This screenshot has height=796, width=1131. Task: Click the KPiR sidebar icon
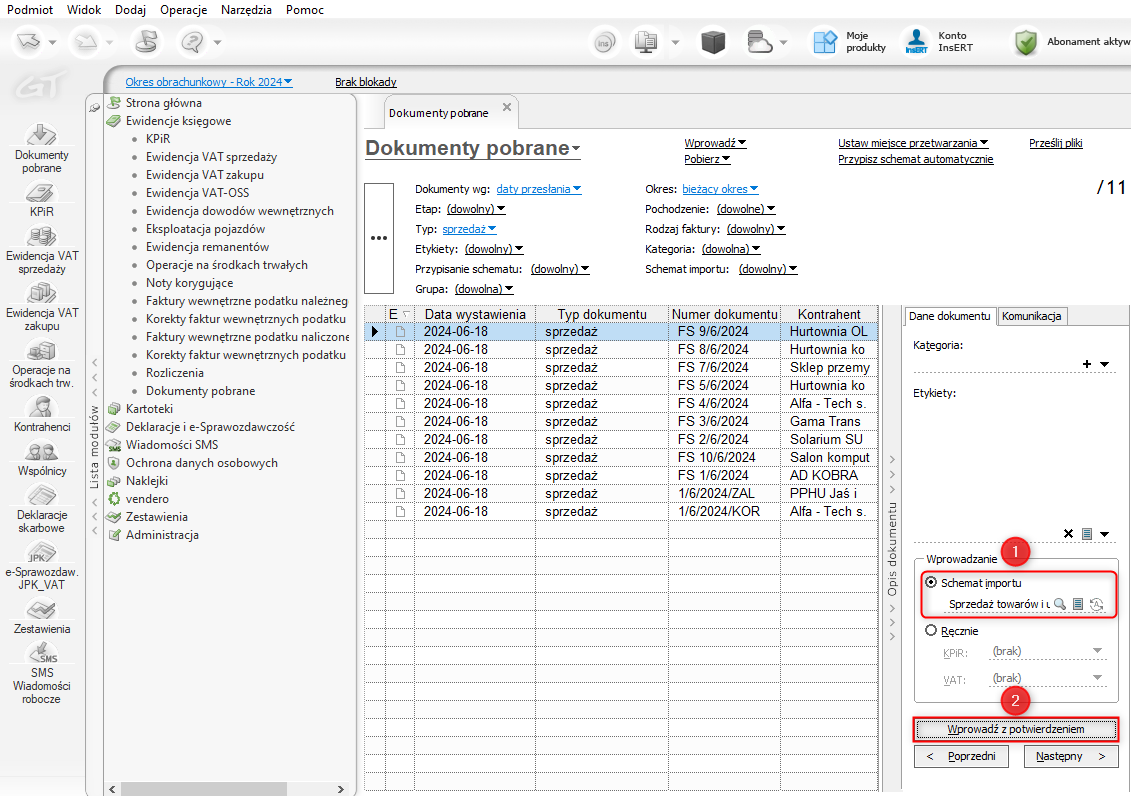pyautogui.click(x=42, y=193)
